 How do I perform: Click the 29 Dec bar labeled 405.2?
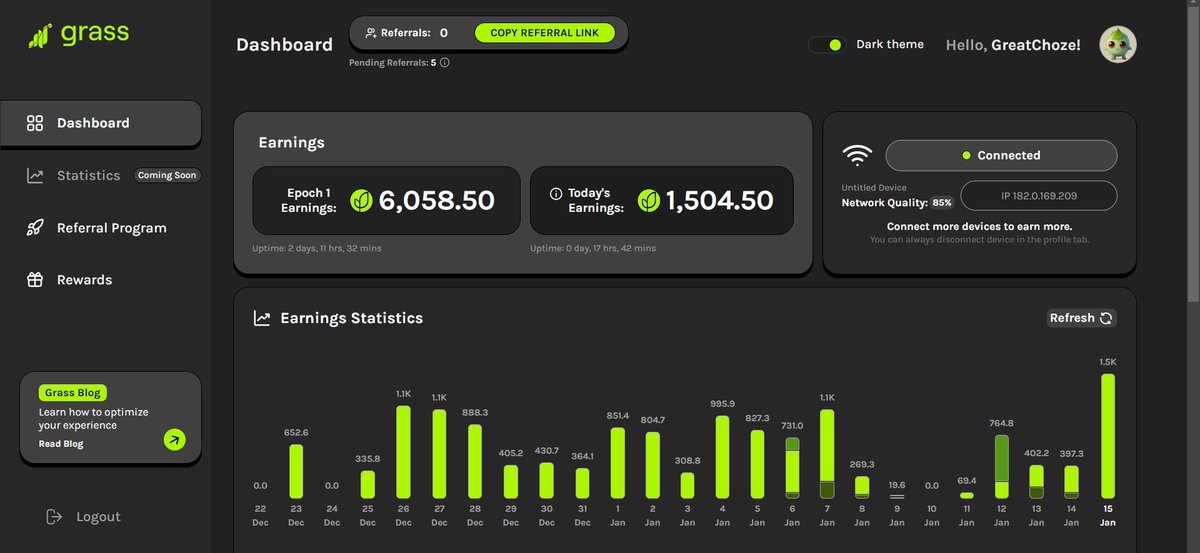(x=510, y=482)
